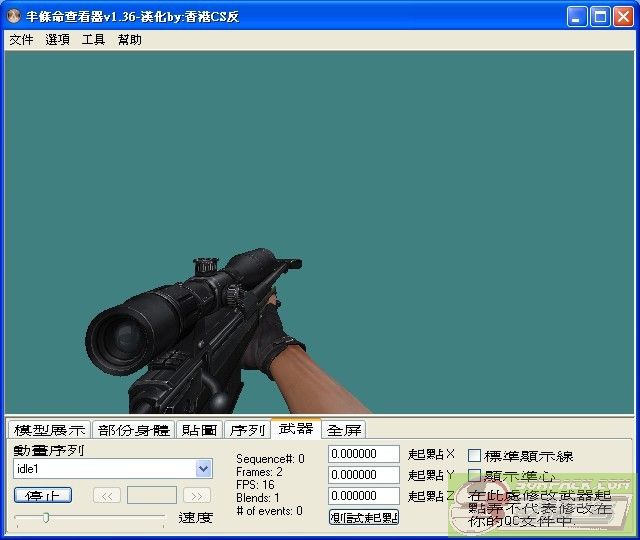Close the model viewer window
640x540 pixels.
[623, 17]
